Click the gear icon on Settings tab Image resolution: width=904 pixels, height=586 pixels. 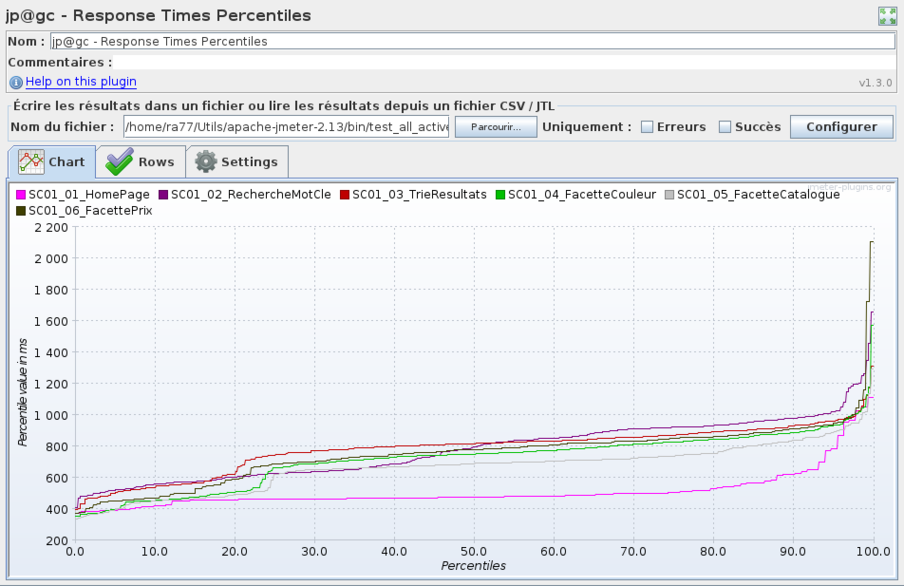(205, 161)
